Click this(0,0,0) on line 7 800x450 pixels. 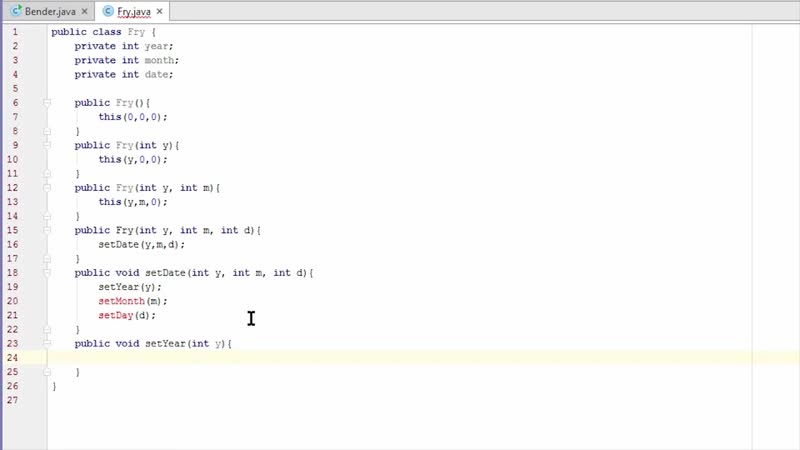point(133,117)
